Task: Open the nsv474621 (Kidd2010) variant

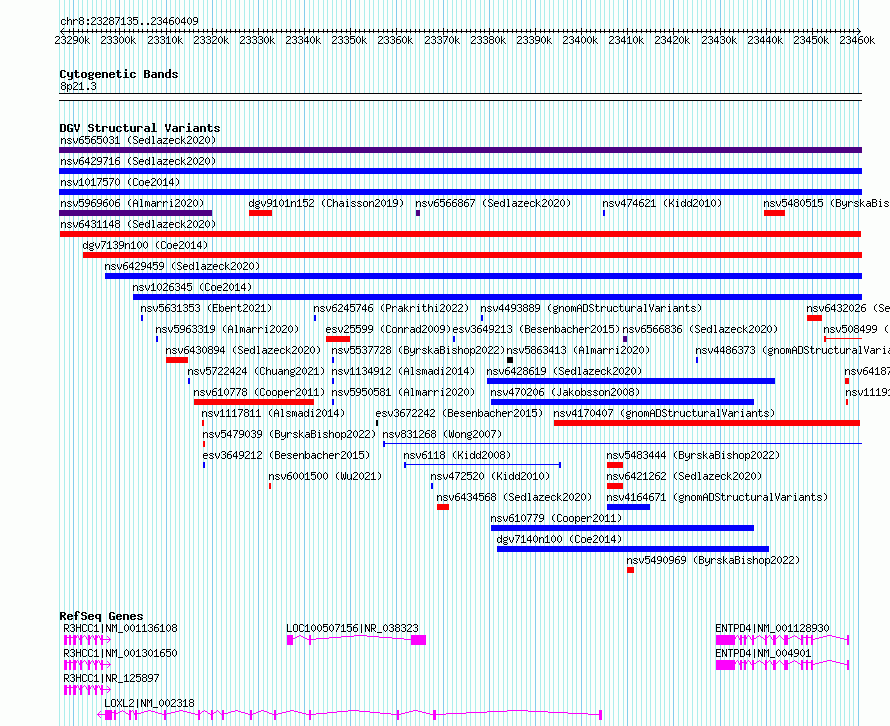Action: 662,203
